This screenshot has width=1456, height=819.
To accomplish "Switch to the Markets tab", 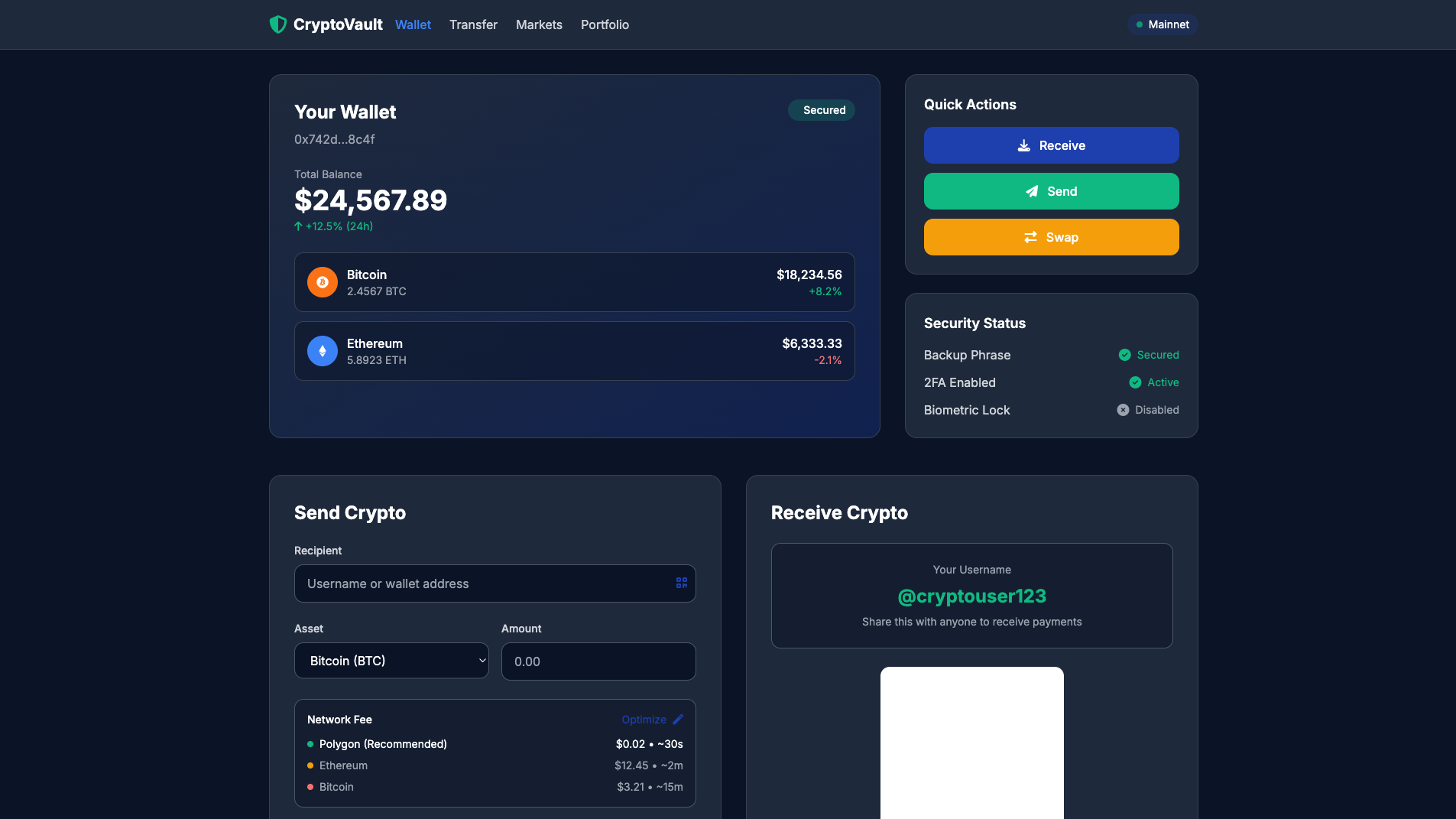I will tap(539, 24).
